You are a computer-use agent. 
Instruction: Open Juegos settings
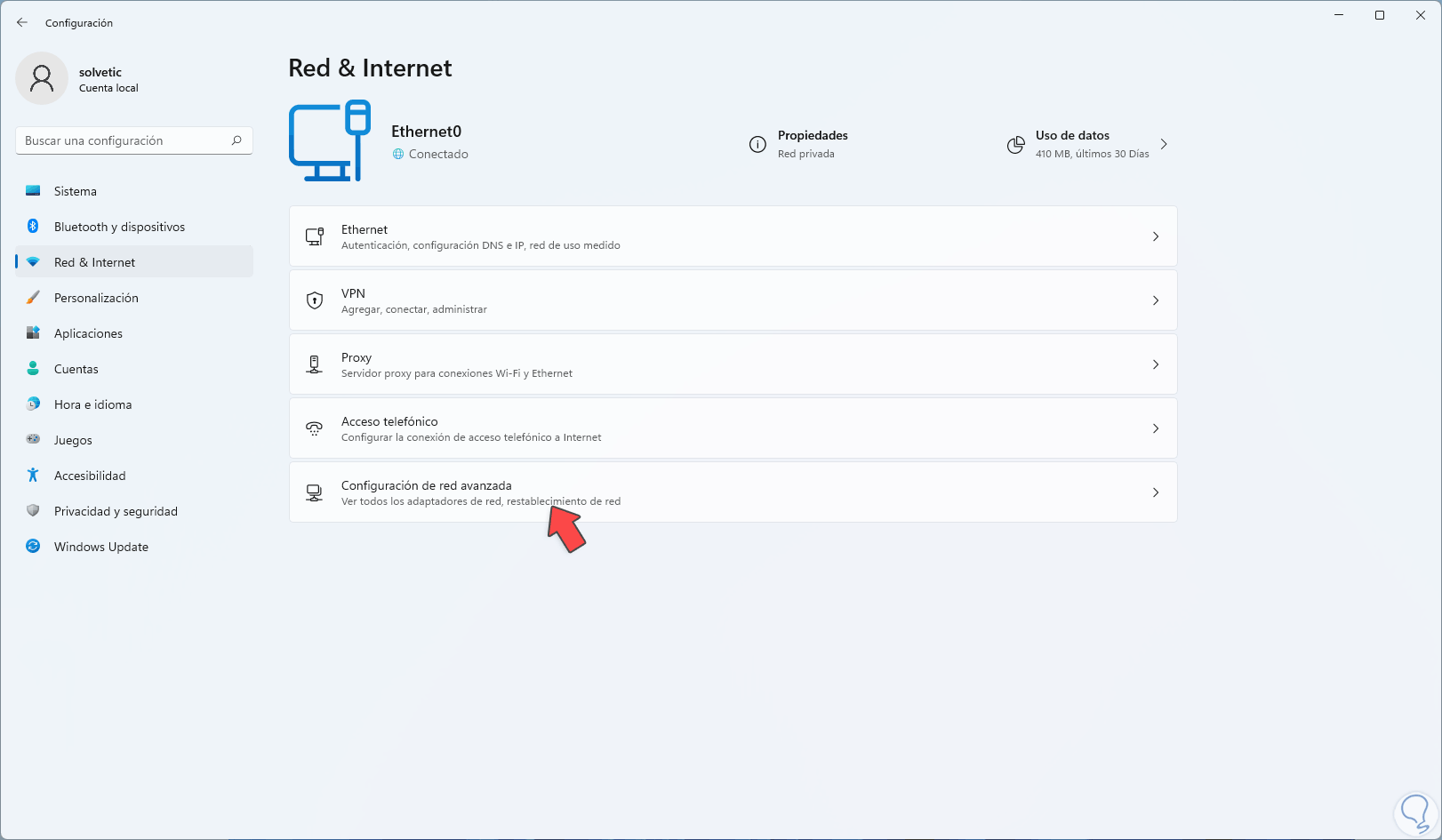pos(134,440)
